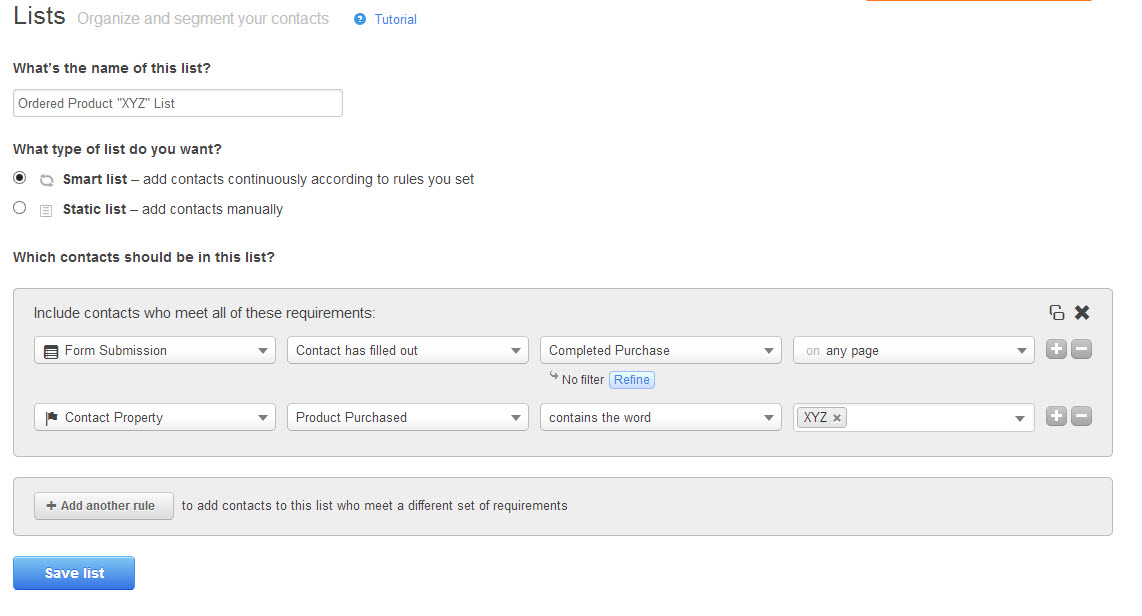The height and width of the screenshot is (616, 1142).
Task: Open the on any page dropdown
Action: pos(913,351)
